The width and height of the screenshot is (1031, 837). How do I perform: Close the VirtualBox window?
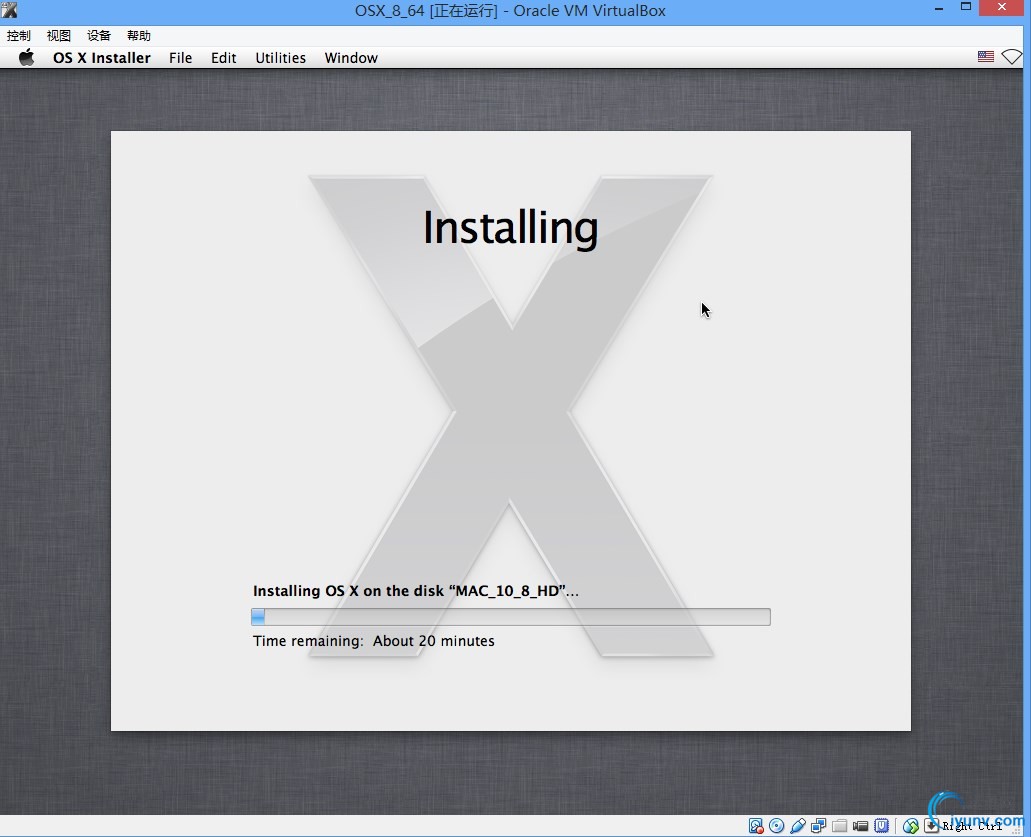click(x=1002, y=7)
